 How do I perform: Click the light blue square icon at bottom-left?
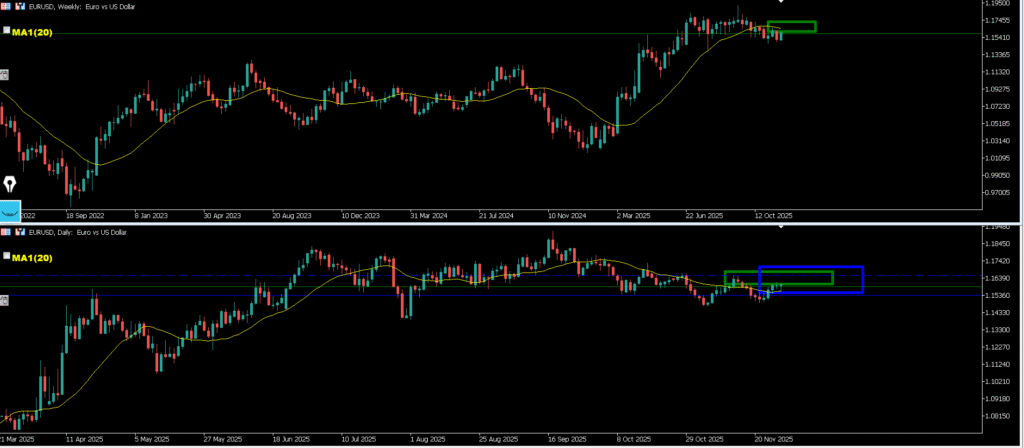click(x=10, y=211)
